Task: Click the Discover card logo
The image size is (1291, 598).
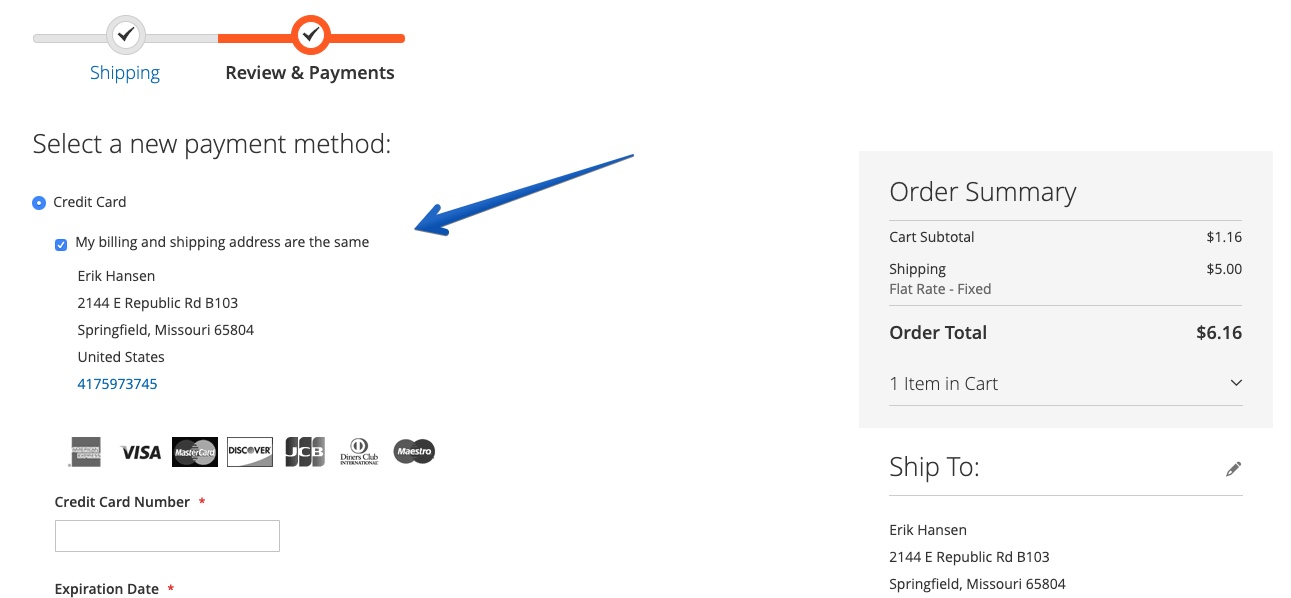Action: (x=250, y=452)
